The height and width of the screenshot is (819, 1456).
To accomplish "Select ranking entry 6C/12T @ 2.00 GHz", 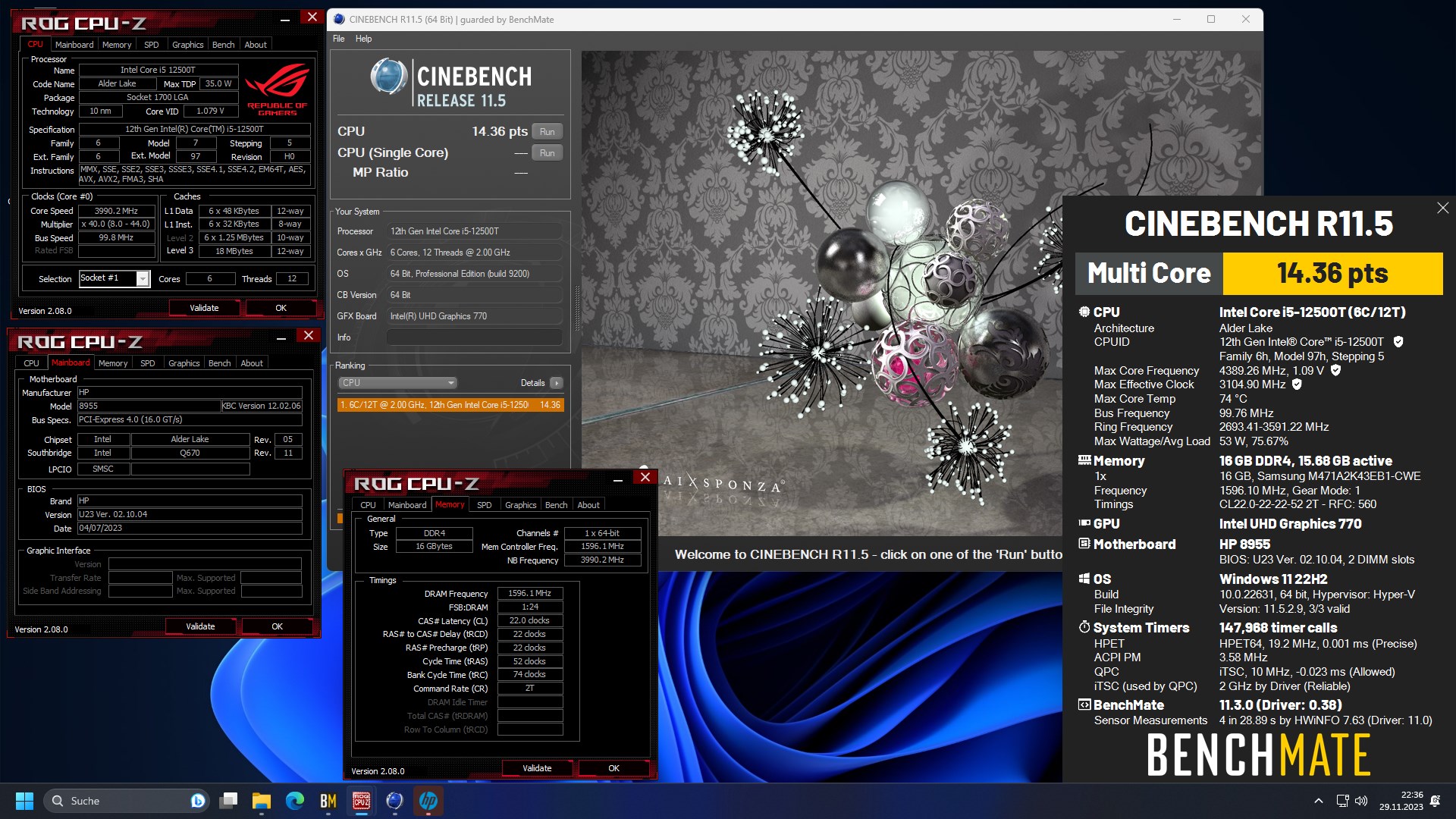I will [450, 405].
